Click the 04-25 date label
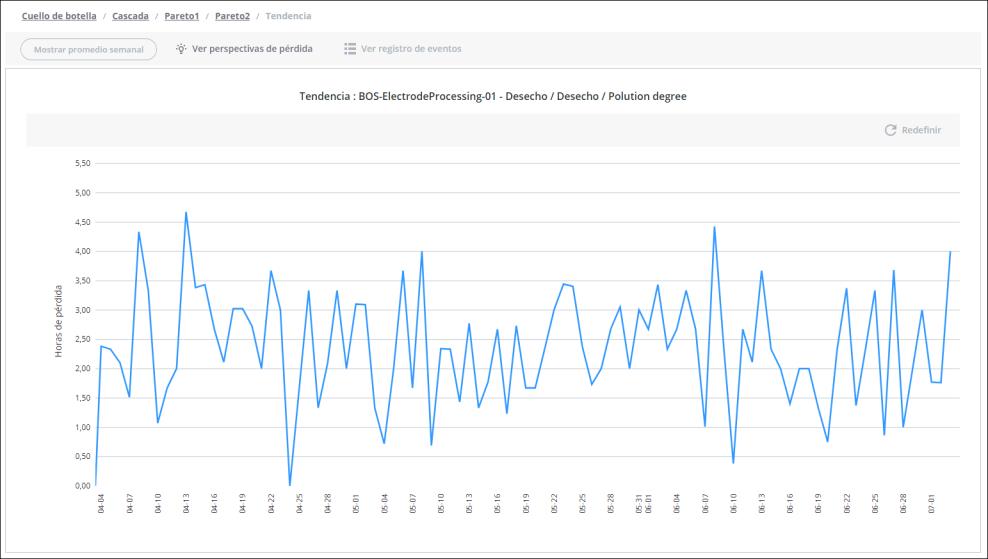The width and height of the screenshot is (988, 559). coord(299,504)
